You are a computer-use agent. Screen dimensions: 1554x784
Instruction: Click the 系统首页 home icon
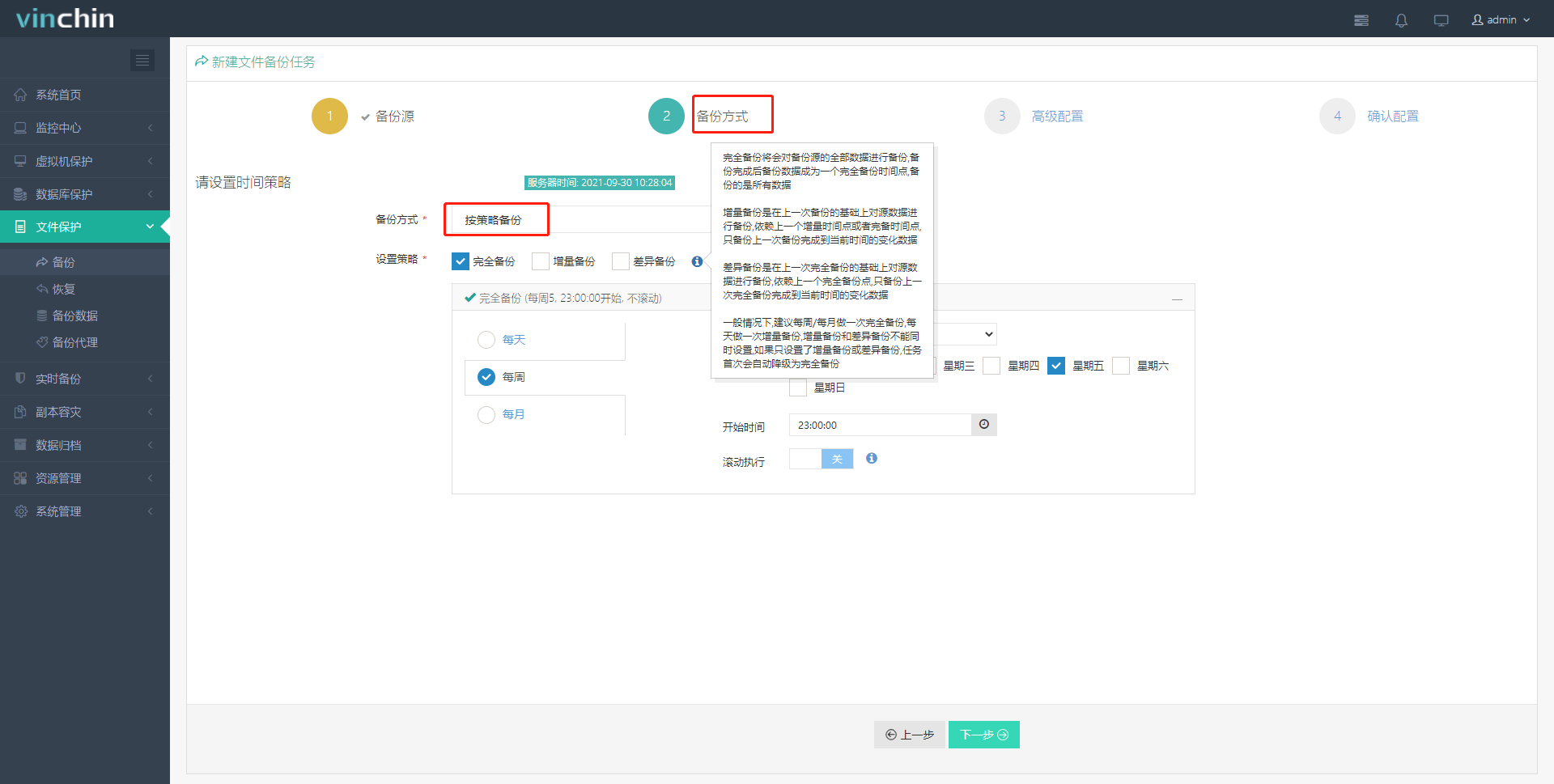[x=20, y=95]
